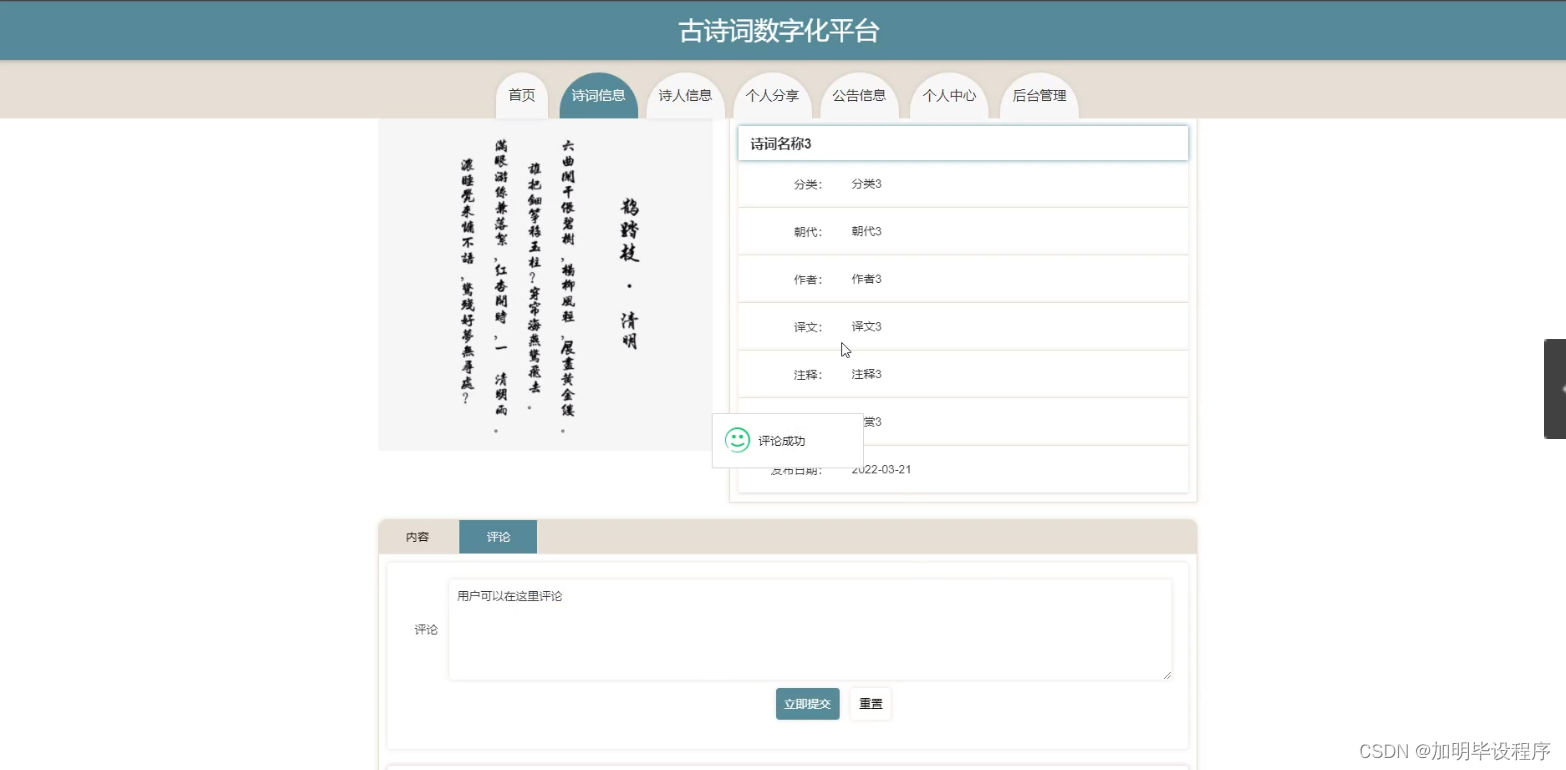Click the 发布日期 date 2022-03-21
This screenshot has width=1566, height=770.
(880, 469)
